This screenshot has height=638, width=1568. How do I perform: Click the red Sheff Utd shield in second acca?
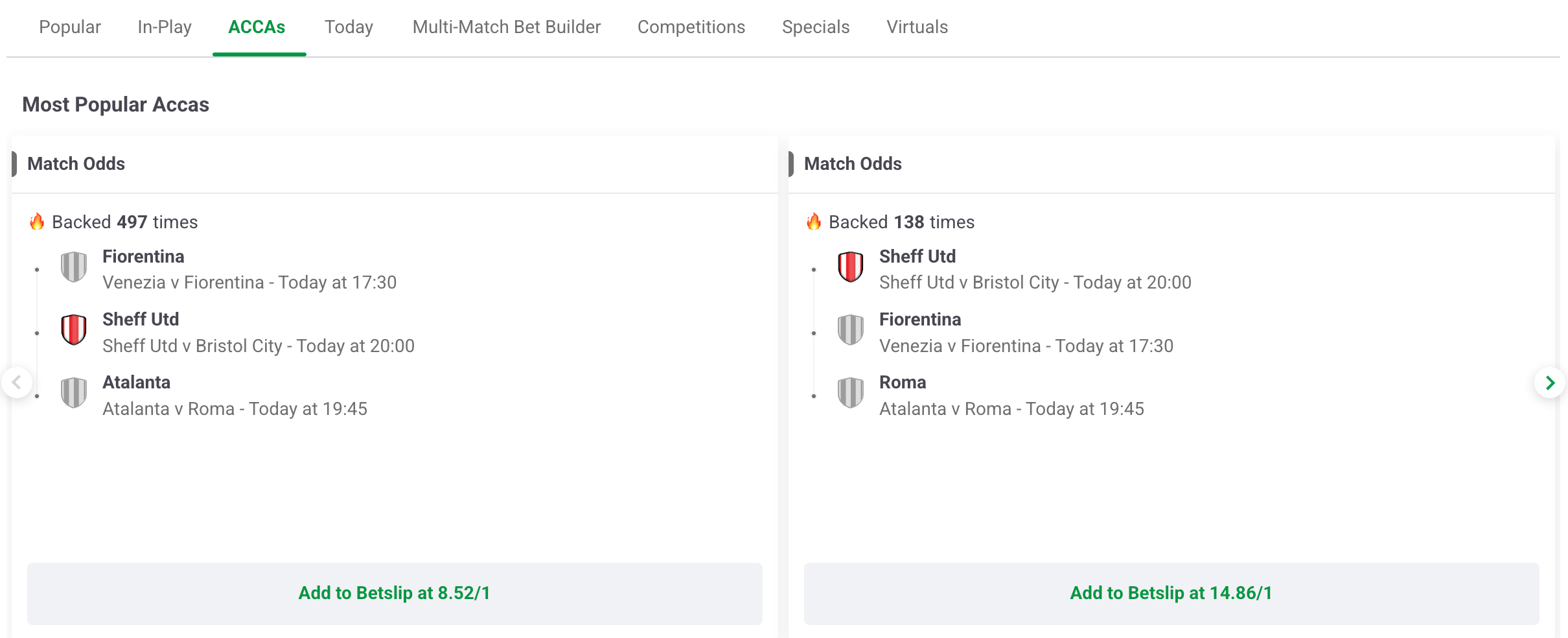pyautogui.click(x=851, y=267)
